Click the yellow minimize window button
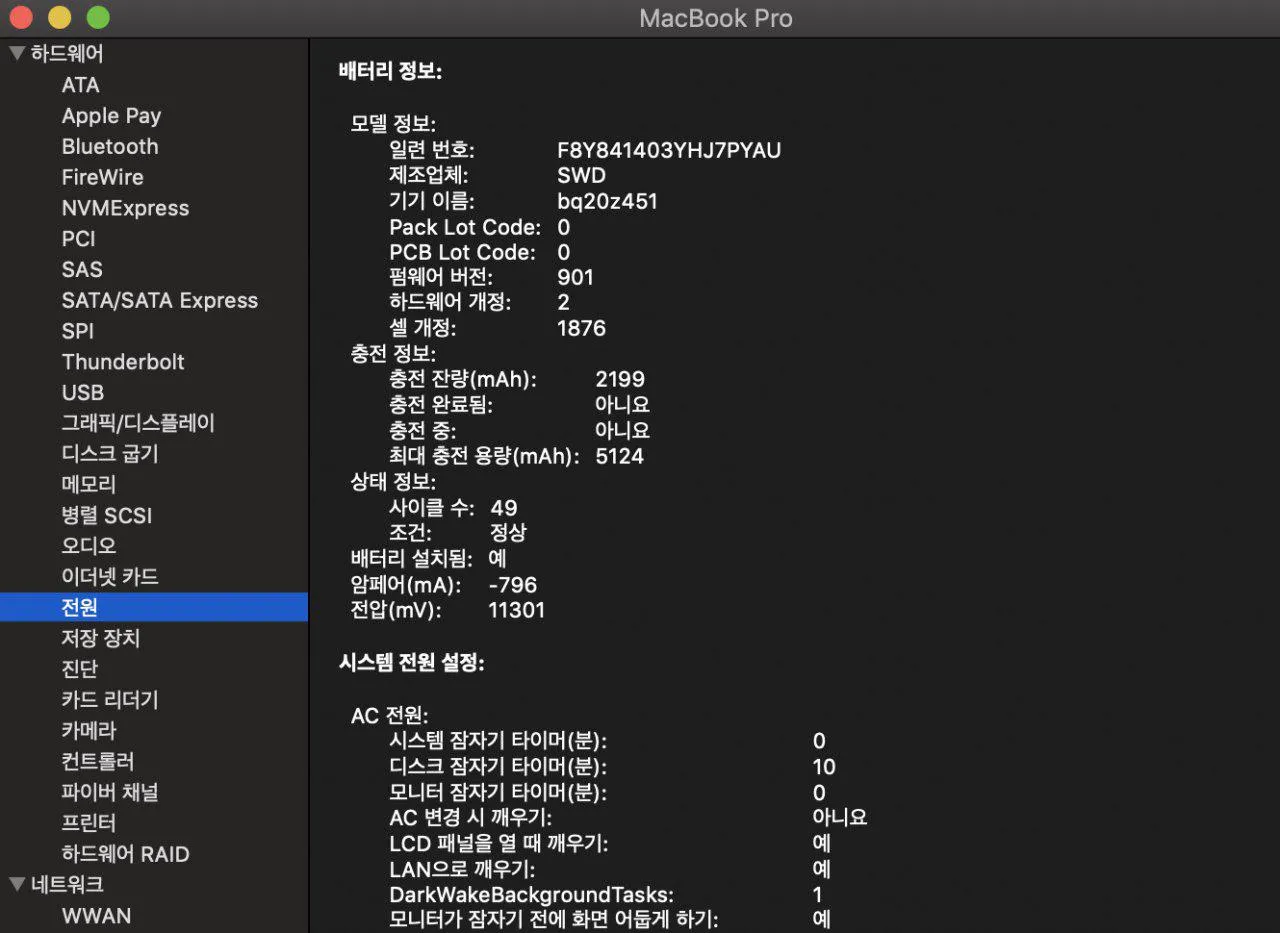 click(x=59, y=17)
